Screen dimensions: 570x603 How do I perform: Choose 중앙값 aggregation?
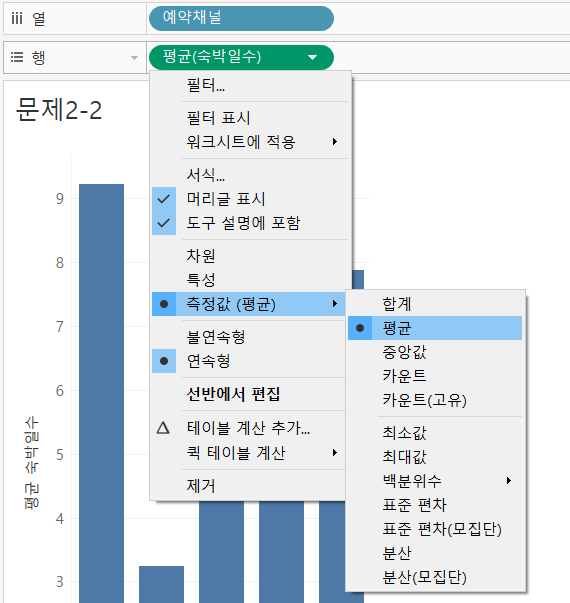pos(435,352)
